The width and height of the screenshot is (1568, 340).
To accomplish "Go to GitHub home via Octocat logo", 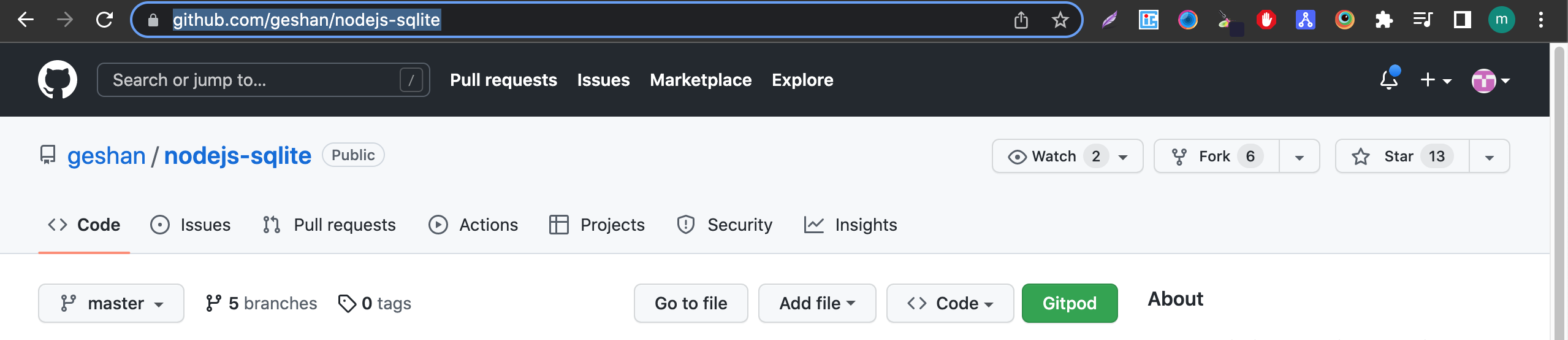I will pos(58,80).
